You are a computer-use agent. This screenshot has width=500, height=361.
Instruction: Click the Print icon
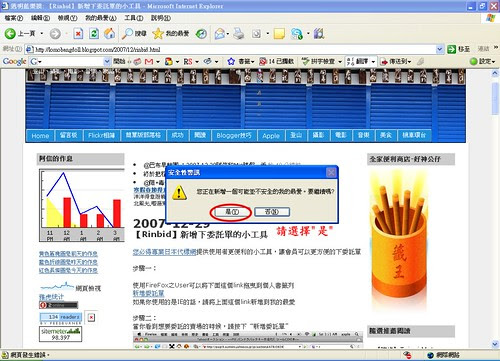238,33
